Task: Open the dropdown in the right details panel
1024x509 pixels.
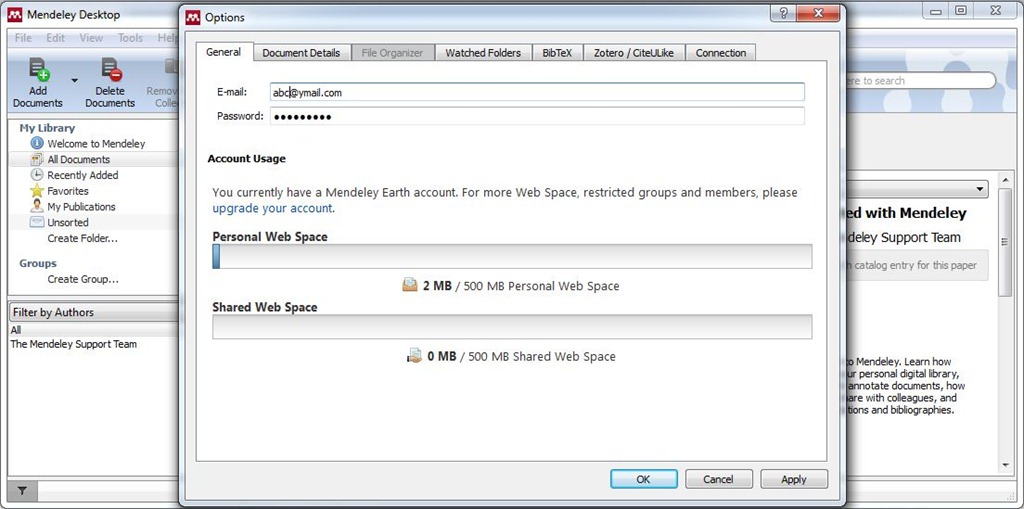Action: pos(917,189)
